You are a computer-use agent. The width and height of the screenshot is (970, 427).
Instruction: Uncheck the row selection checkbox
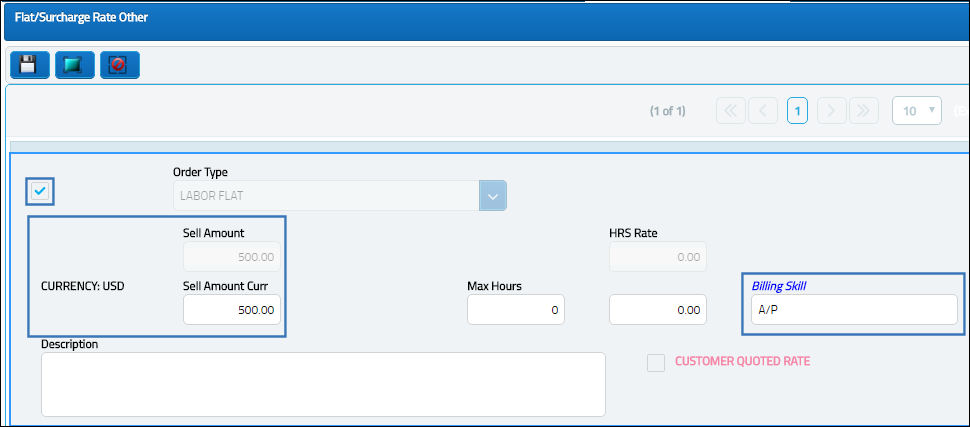click(40, 192)
